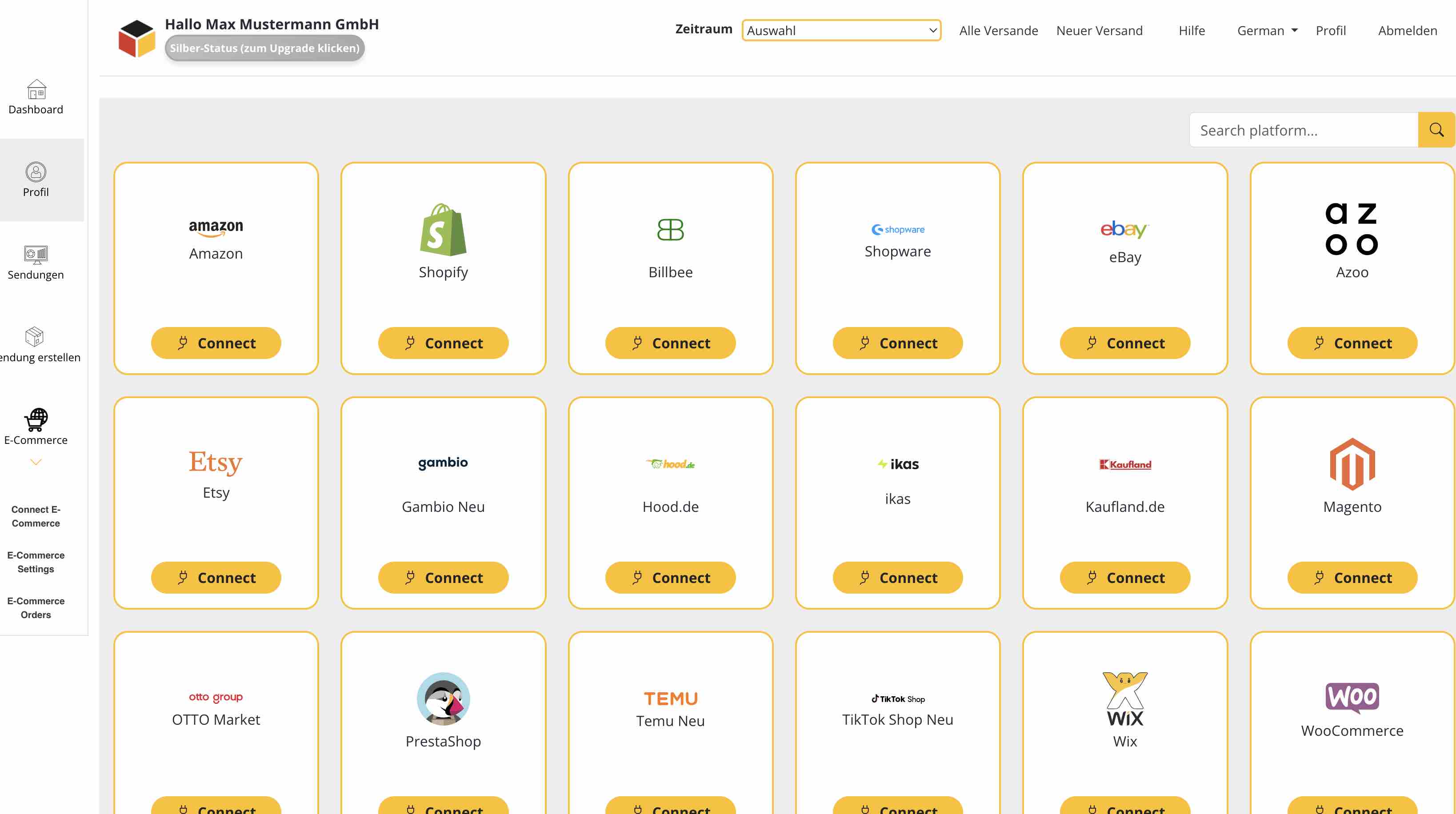Click Abmelden to log out
Image resolution: width=1456 pixels, height=814 pixels.
(1408, 31)
